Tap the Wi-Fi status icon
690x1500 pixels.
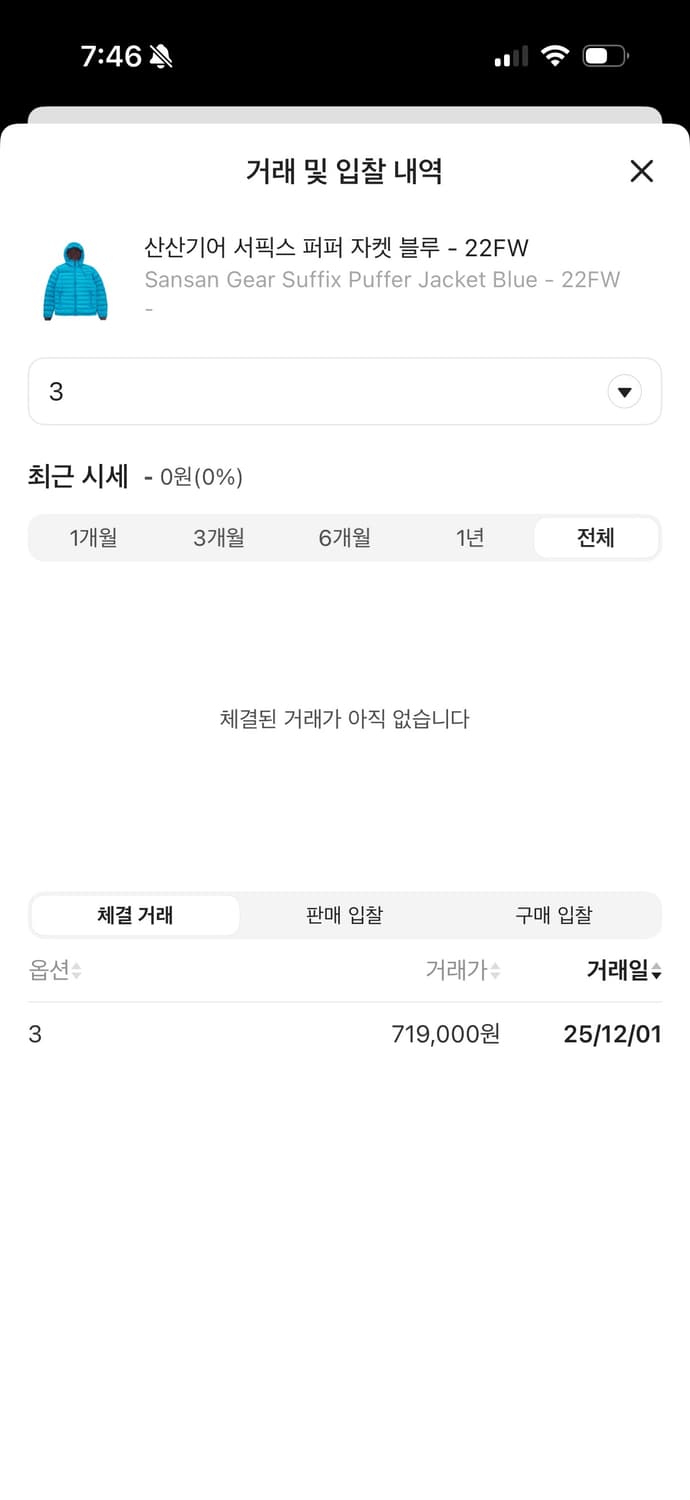[556, 56]
